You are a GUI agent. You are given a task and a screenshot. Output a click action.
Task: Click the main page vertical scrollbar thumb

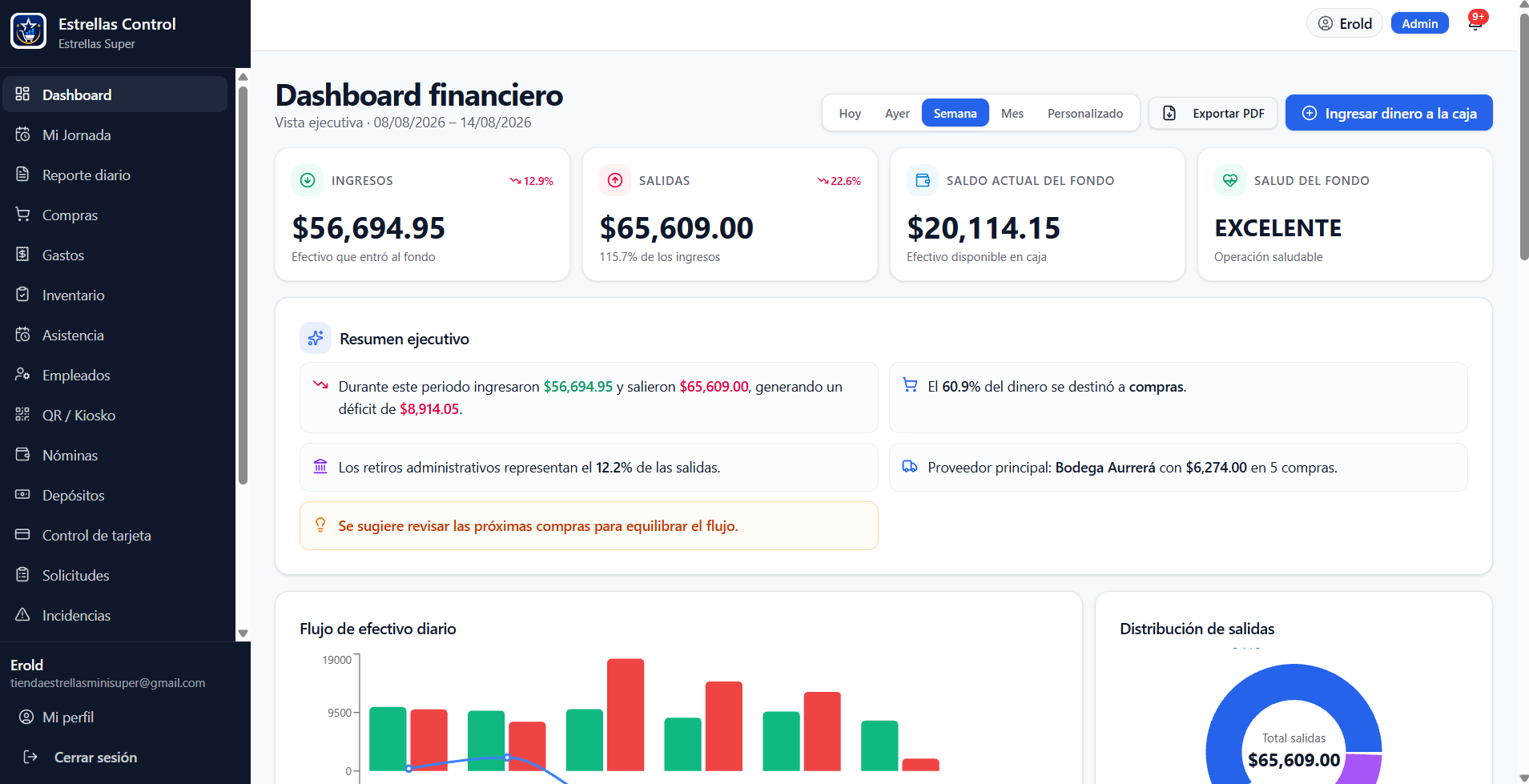tap(1523, 136)
